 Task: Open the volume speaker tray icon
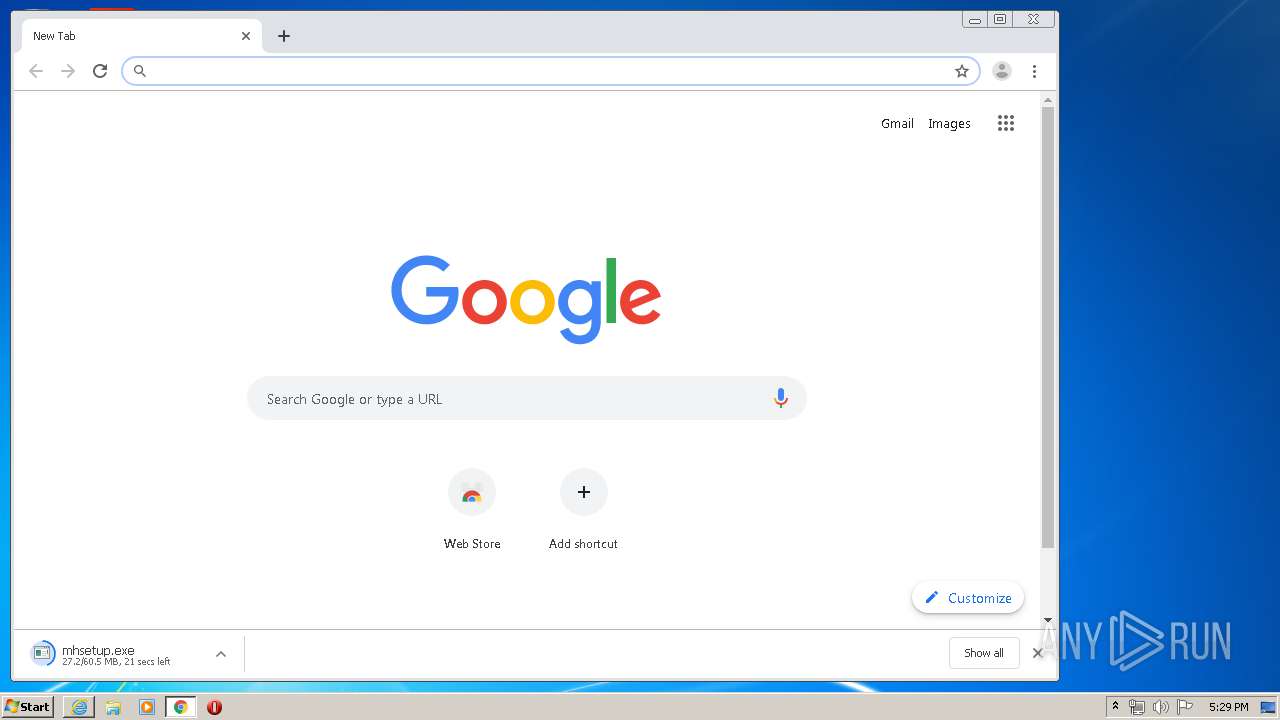coord(1161,707)
